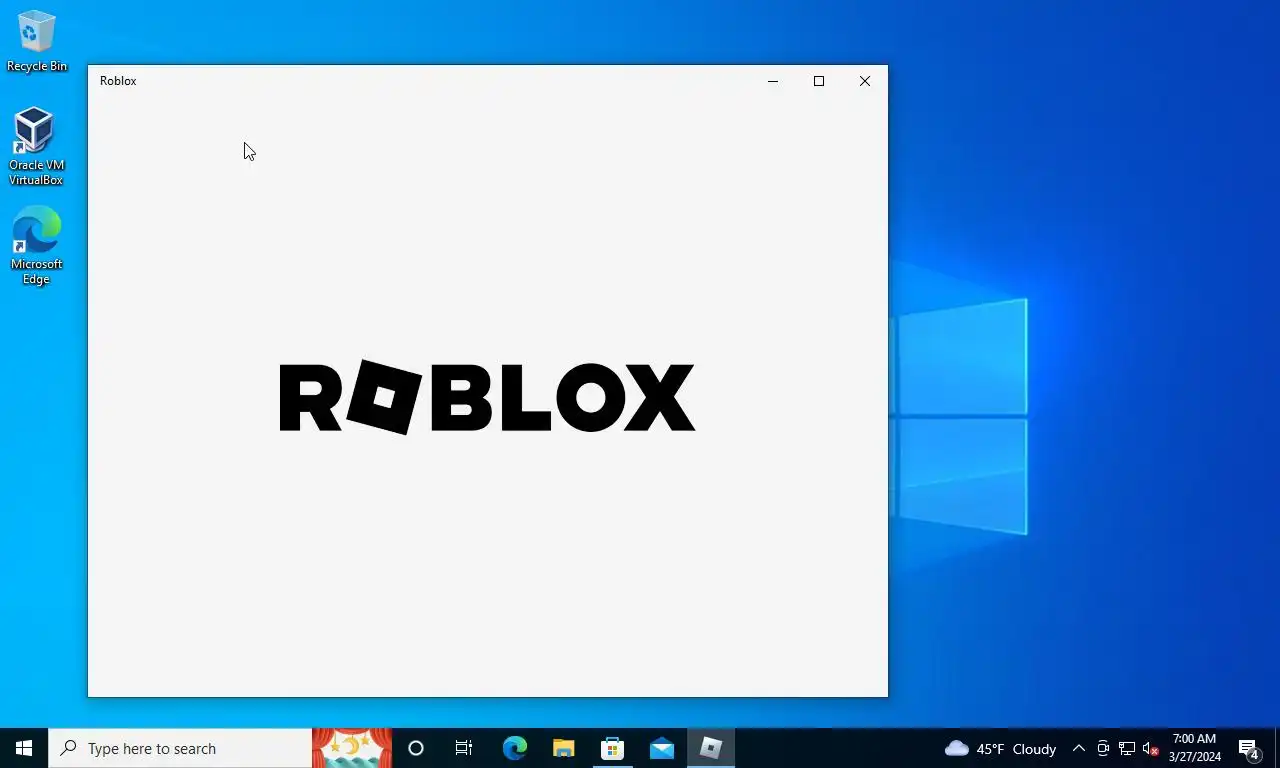Screen dimensions: 1280x768
Task: Open File Explorer from the taskbar
Action: click(563, 748)
